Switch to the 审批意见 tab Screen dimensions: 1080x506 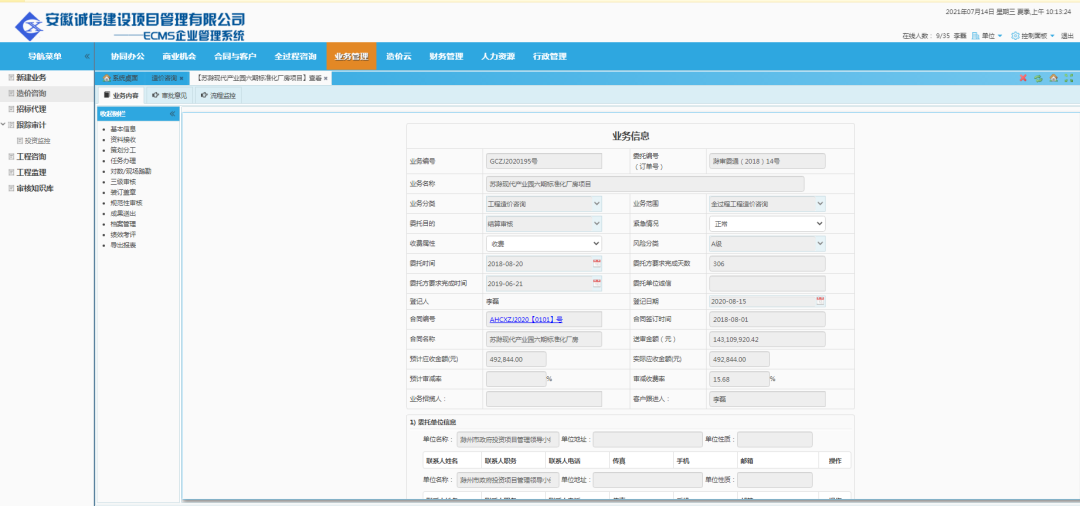pyautogui.click(x=168, y=96)
